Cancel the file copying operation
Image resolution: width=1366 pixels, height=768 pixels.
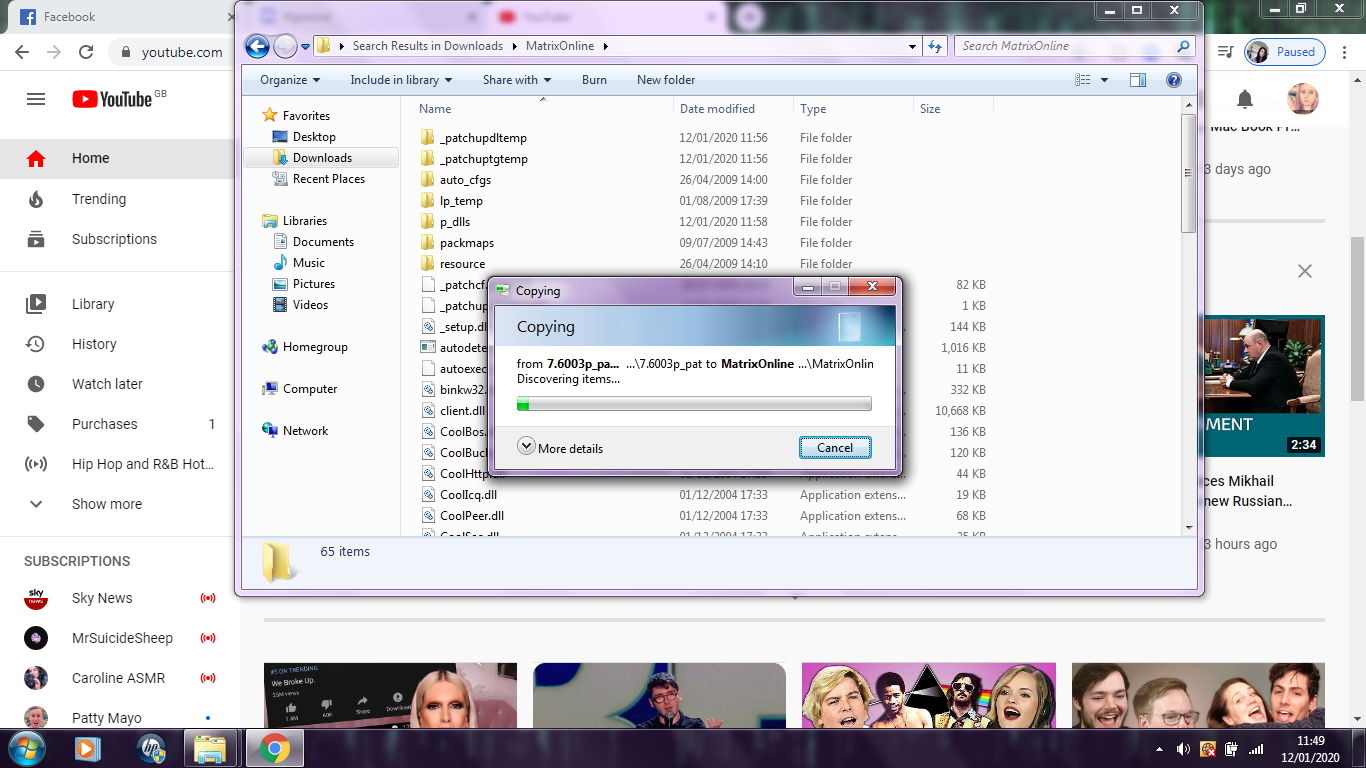pos(835,448)
